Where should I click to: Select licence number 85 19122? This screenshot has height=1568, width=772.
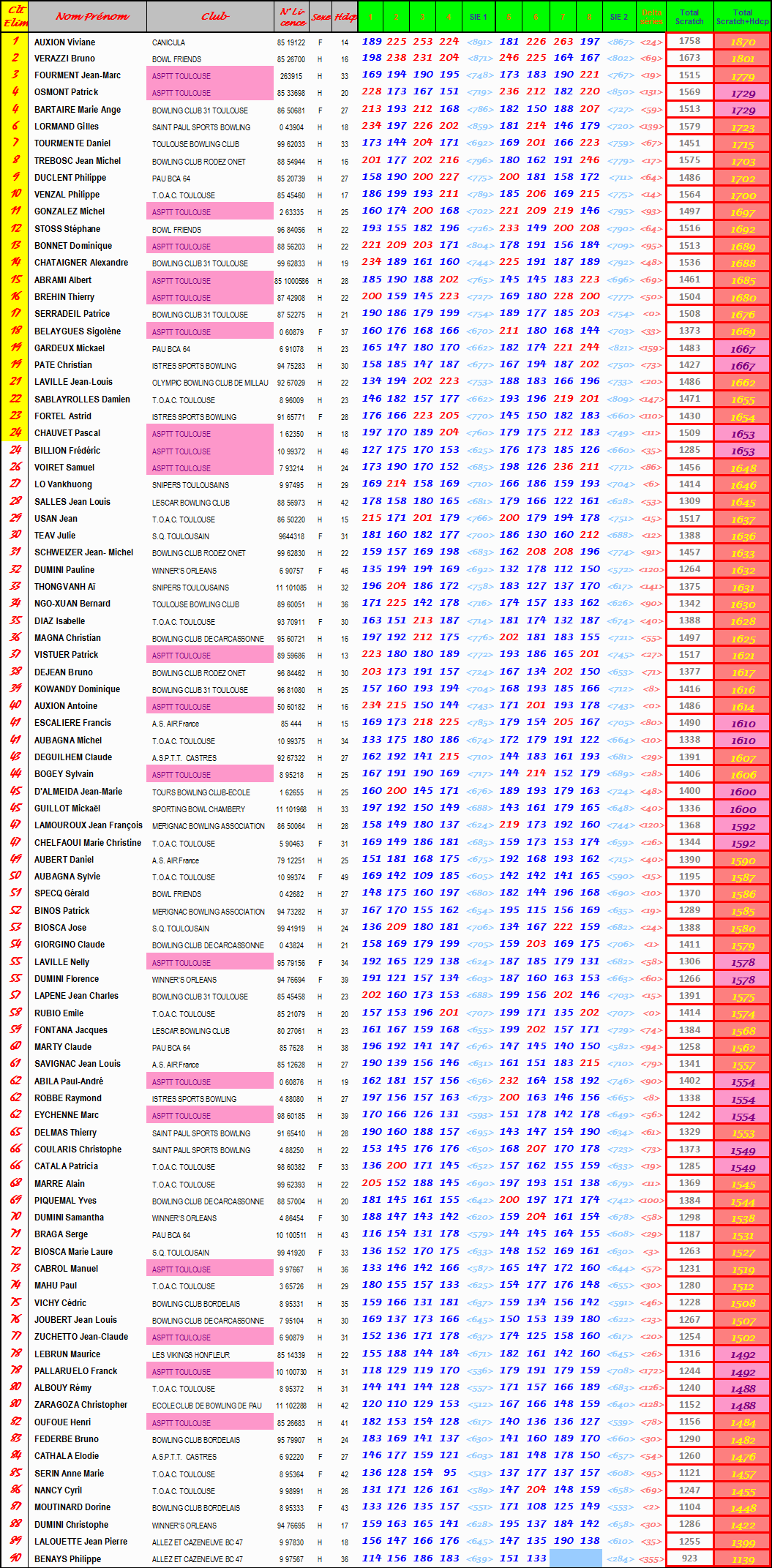point(291,42)
